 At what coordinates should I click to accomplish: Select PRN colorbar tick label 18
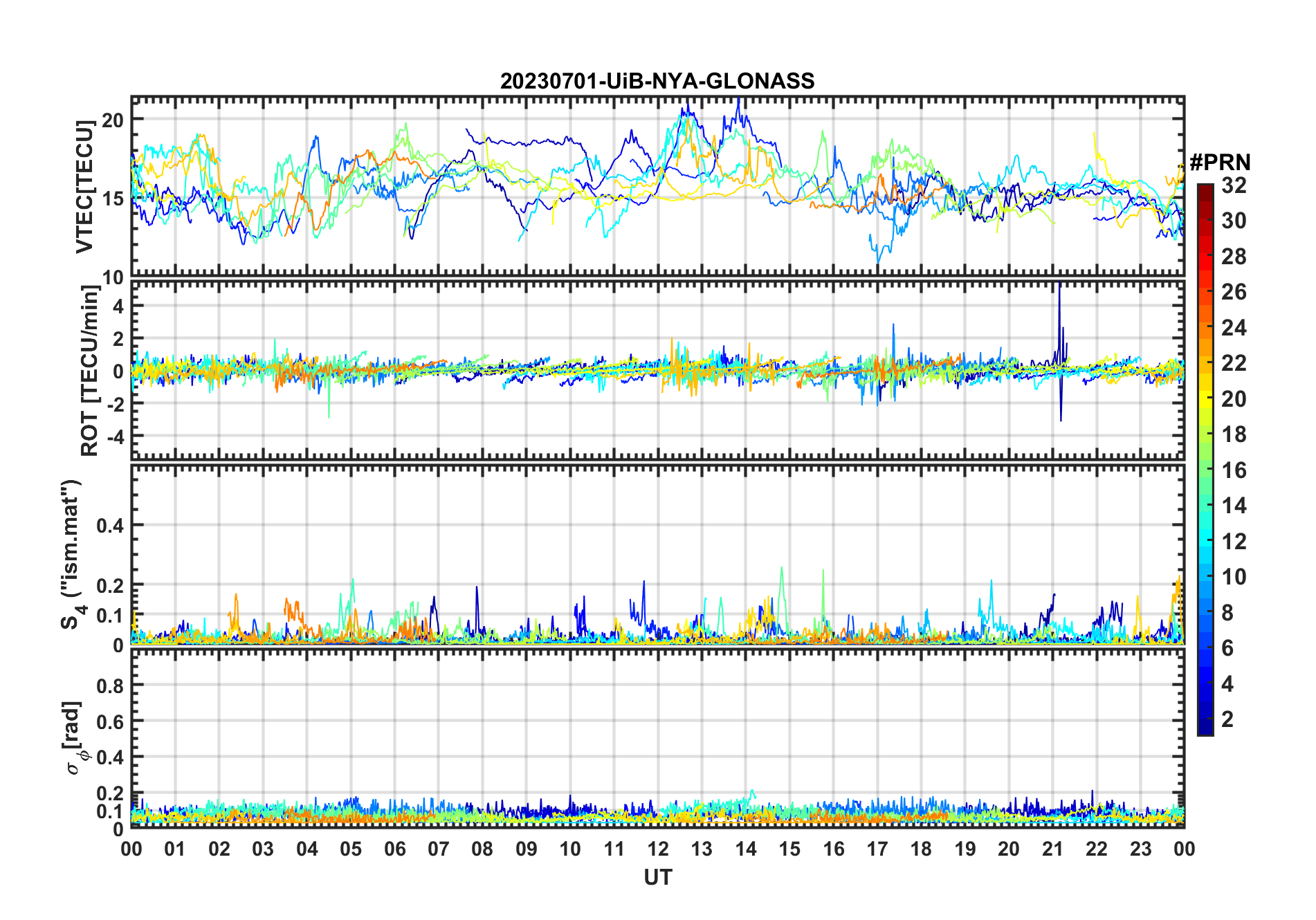(1234, 434)
